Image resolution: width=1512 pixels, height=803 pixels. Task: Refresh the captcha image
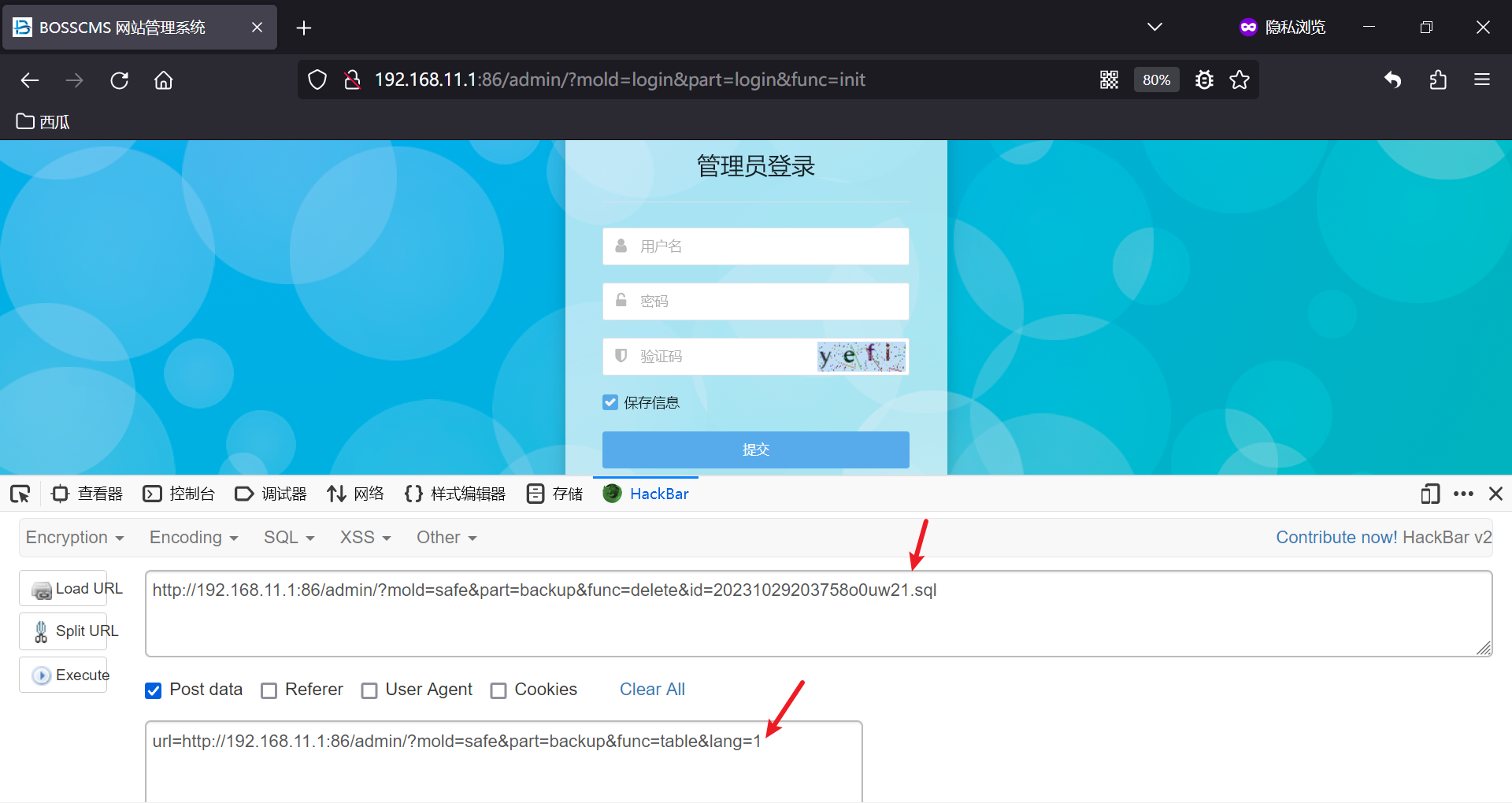click(x=862, y=357)
